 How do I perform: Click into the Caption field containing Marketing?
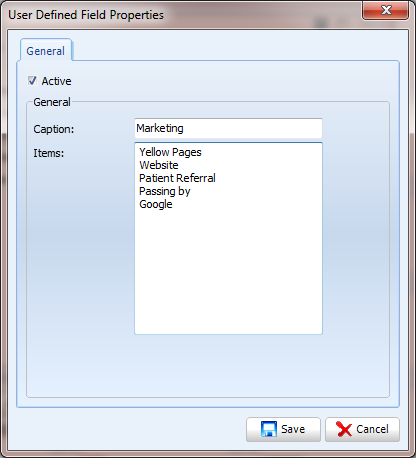(228, 128)
